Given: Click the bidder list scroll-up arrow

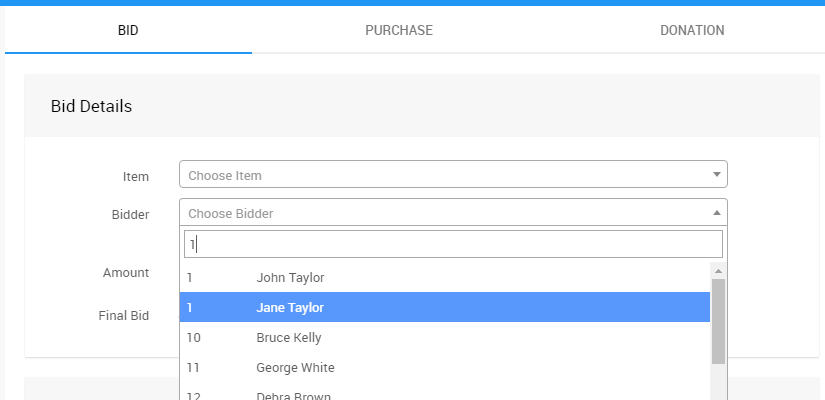Looking at the screenshot, I should (x=718, y=271).
